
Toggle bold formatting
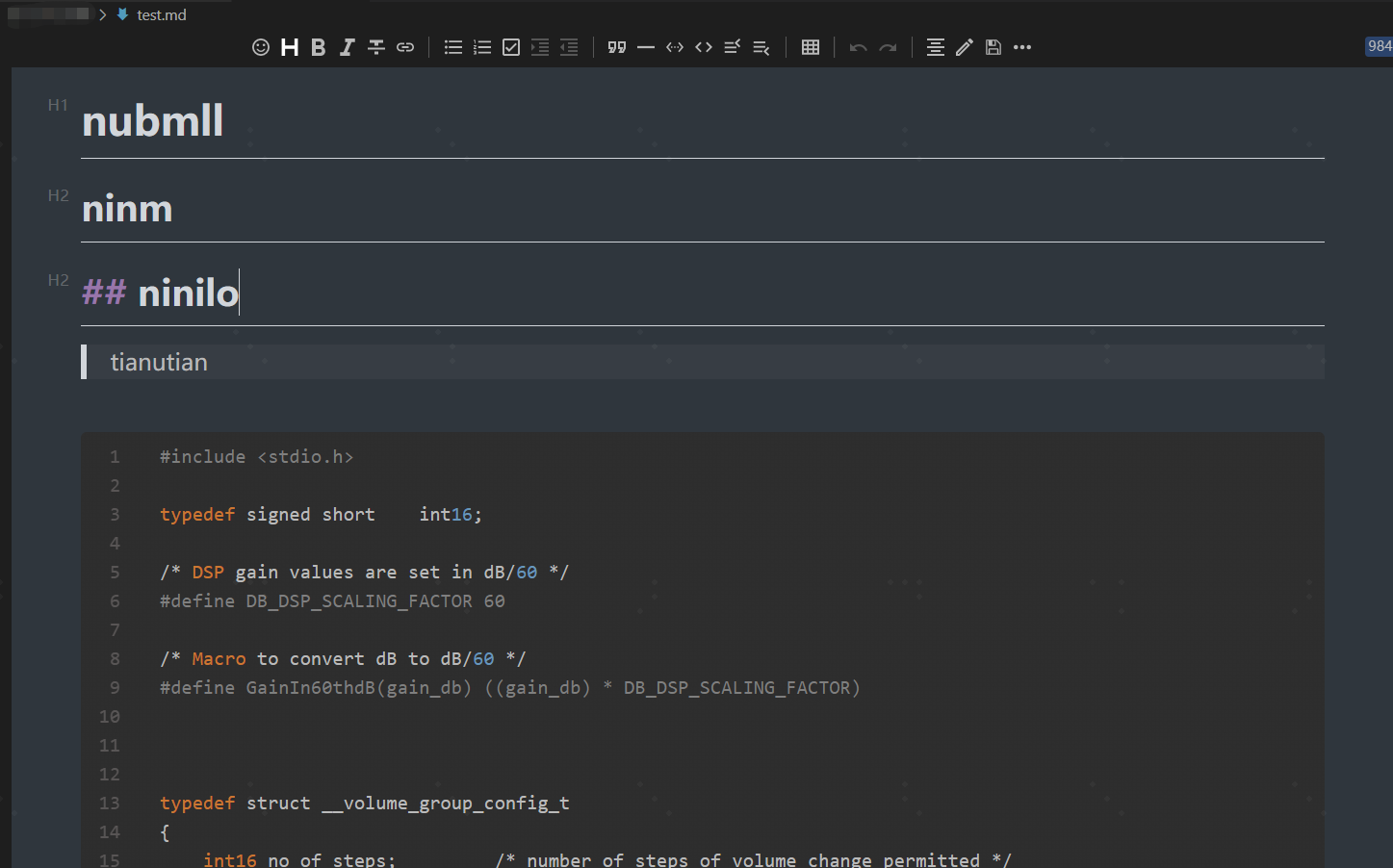(319, 47)
